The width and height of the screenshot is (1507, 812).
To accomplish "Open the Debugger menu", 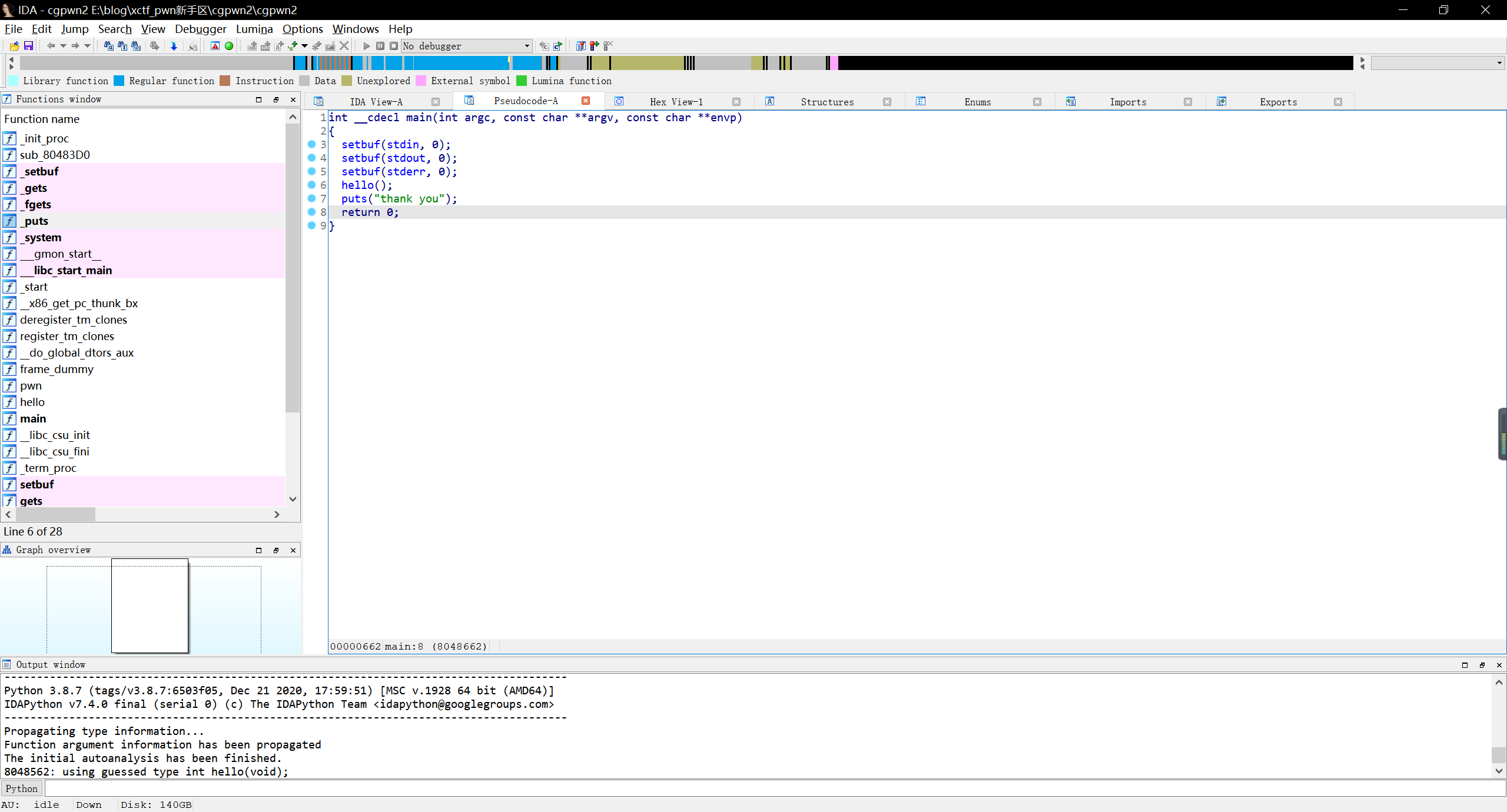I will pos(200,29).
